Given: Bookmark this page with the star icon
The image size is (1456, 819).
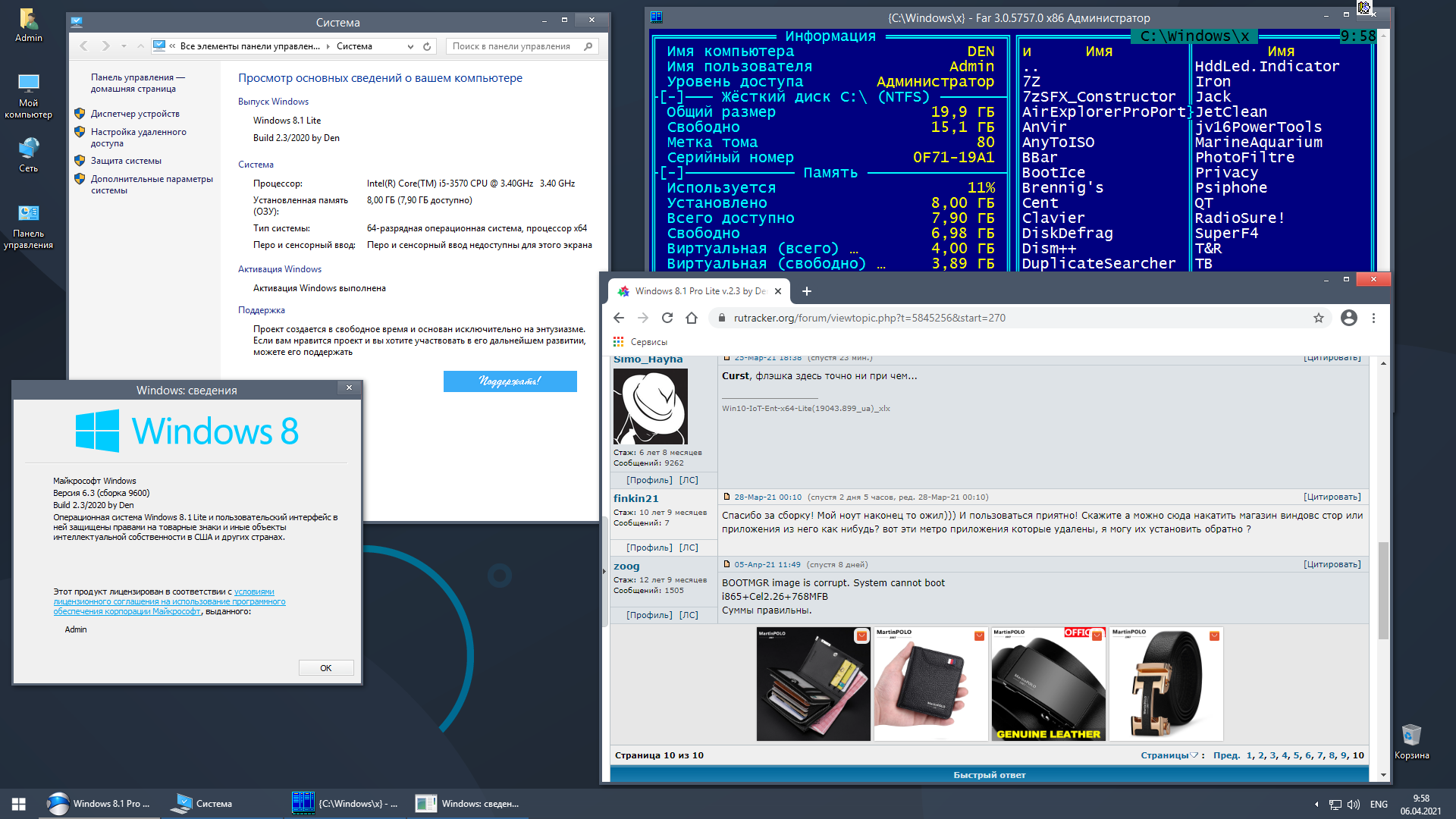Looking at the screenshot, I should 1319,318.
